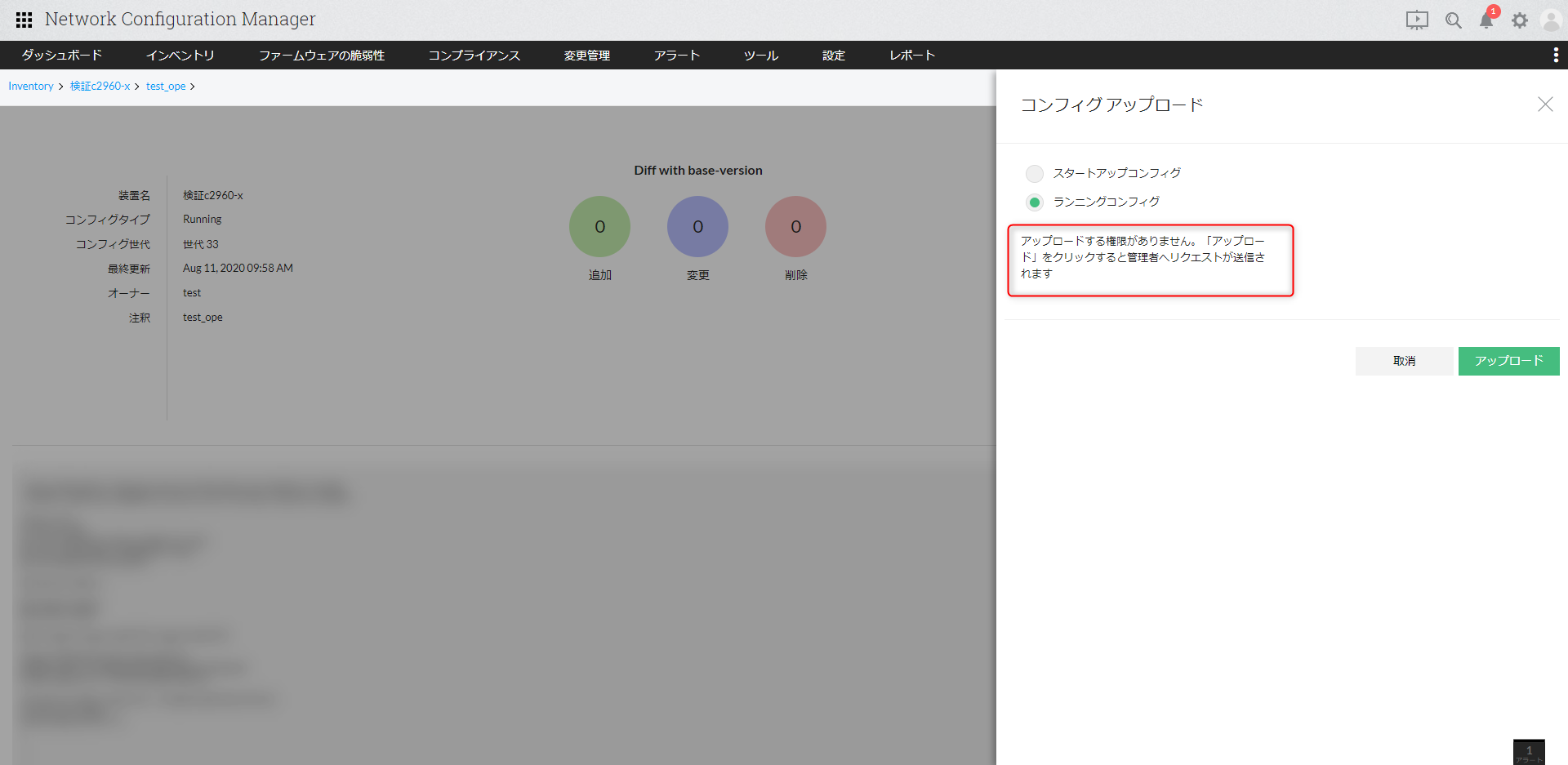
Task: Click the green アップロード button
Action: point(1508,361)
